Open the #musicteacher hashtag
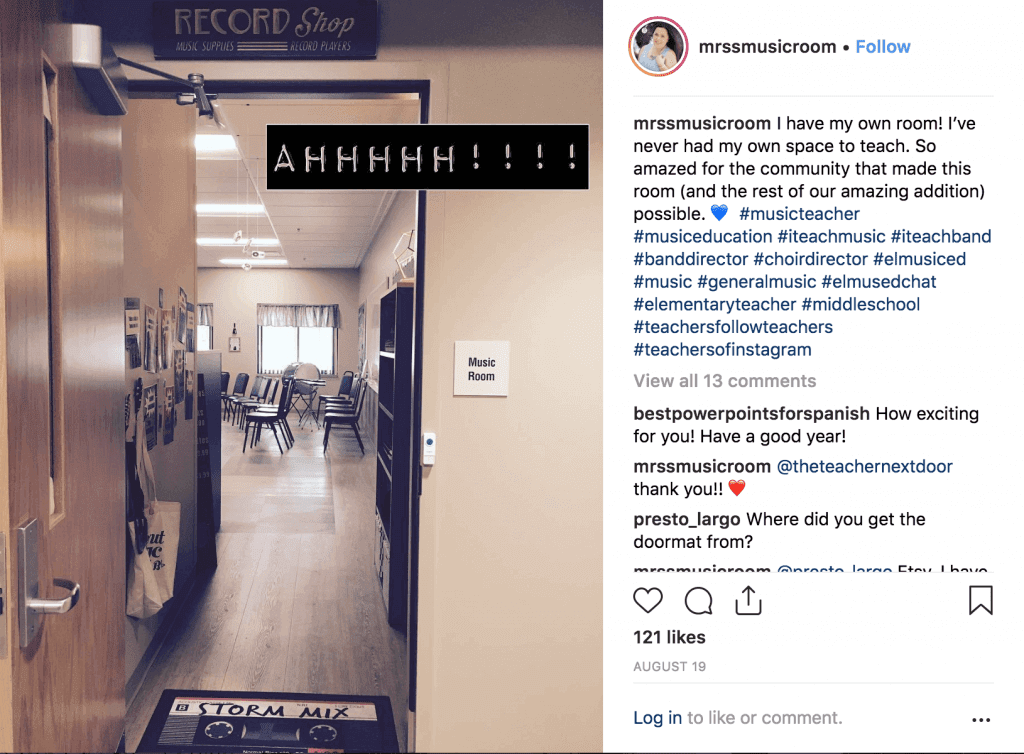1024x754 pixels. (799, 213)
